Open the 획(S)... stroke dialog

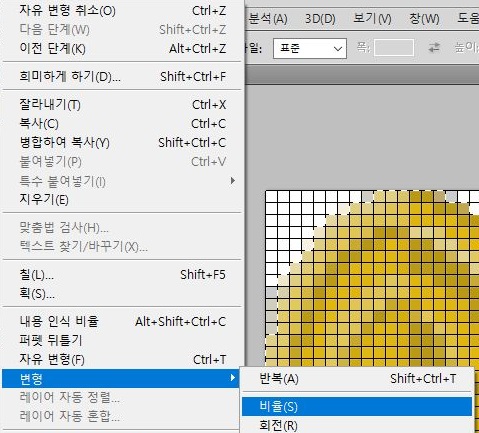(x=122, y=294)
